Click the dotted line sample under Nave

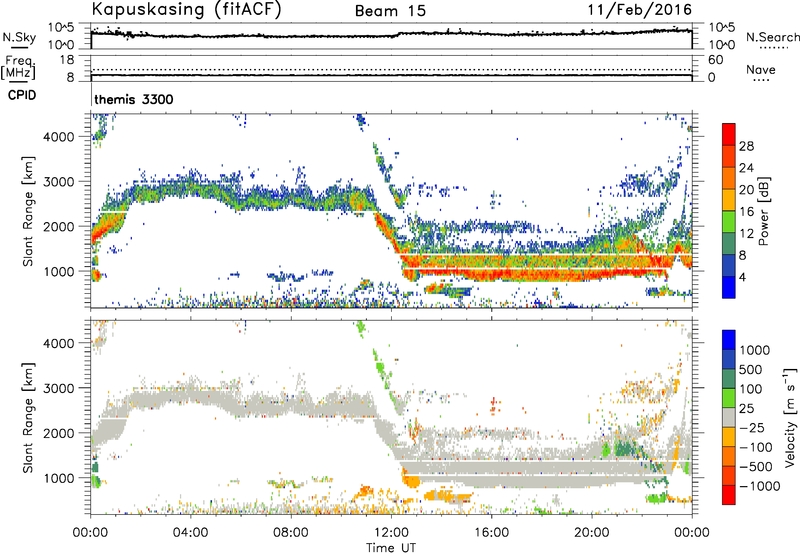761,80
